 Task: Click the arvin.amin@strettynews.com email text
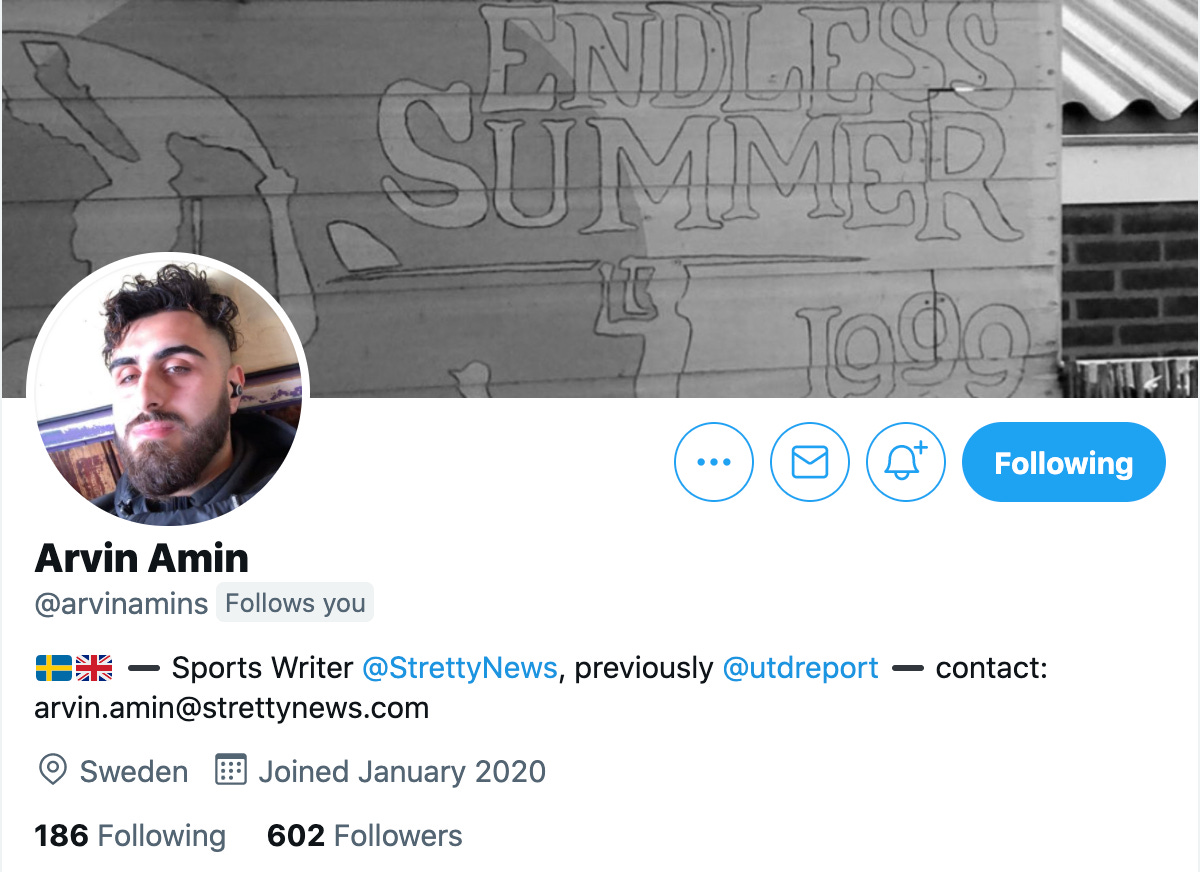click(x=232, y=709)
